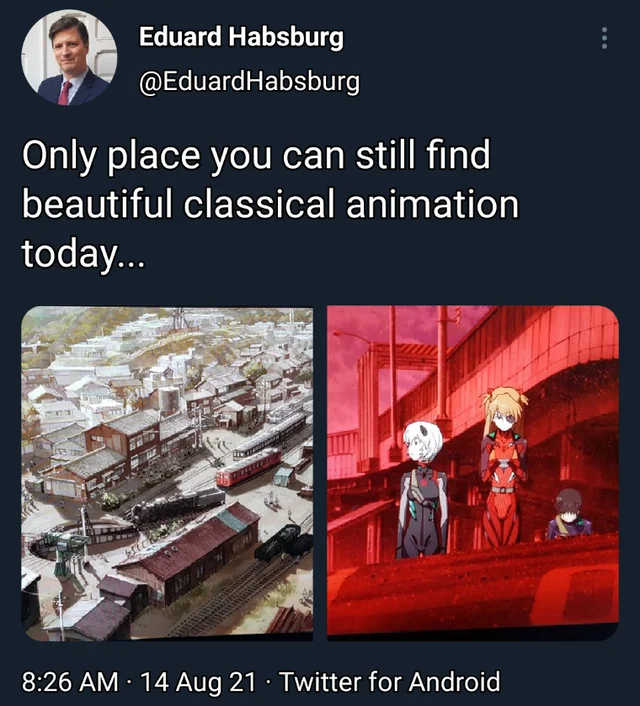Open the red-tinted anime scene image

pyautogui.click(x=473, y=471)
